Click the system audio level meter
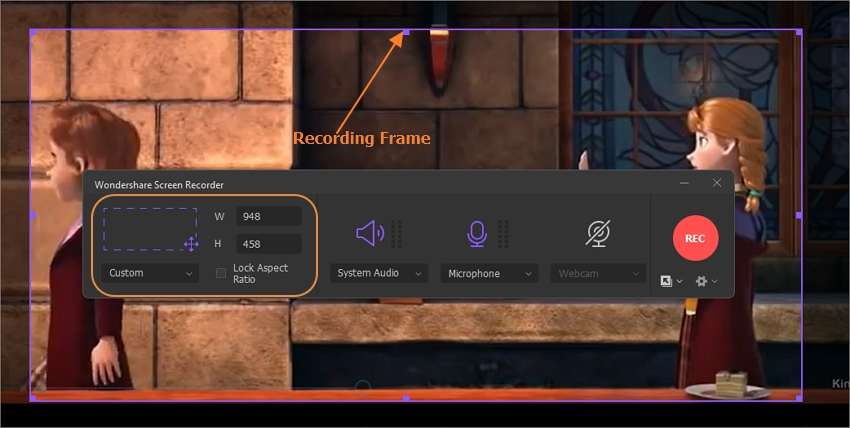The width and height of the screenshot is (850, 428). pos(396,234)
